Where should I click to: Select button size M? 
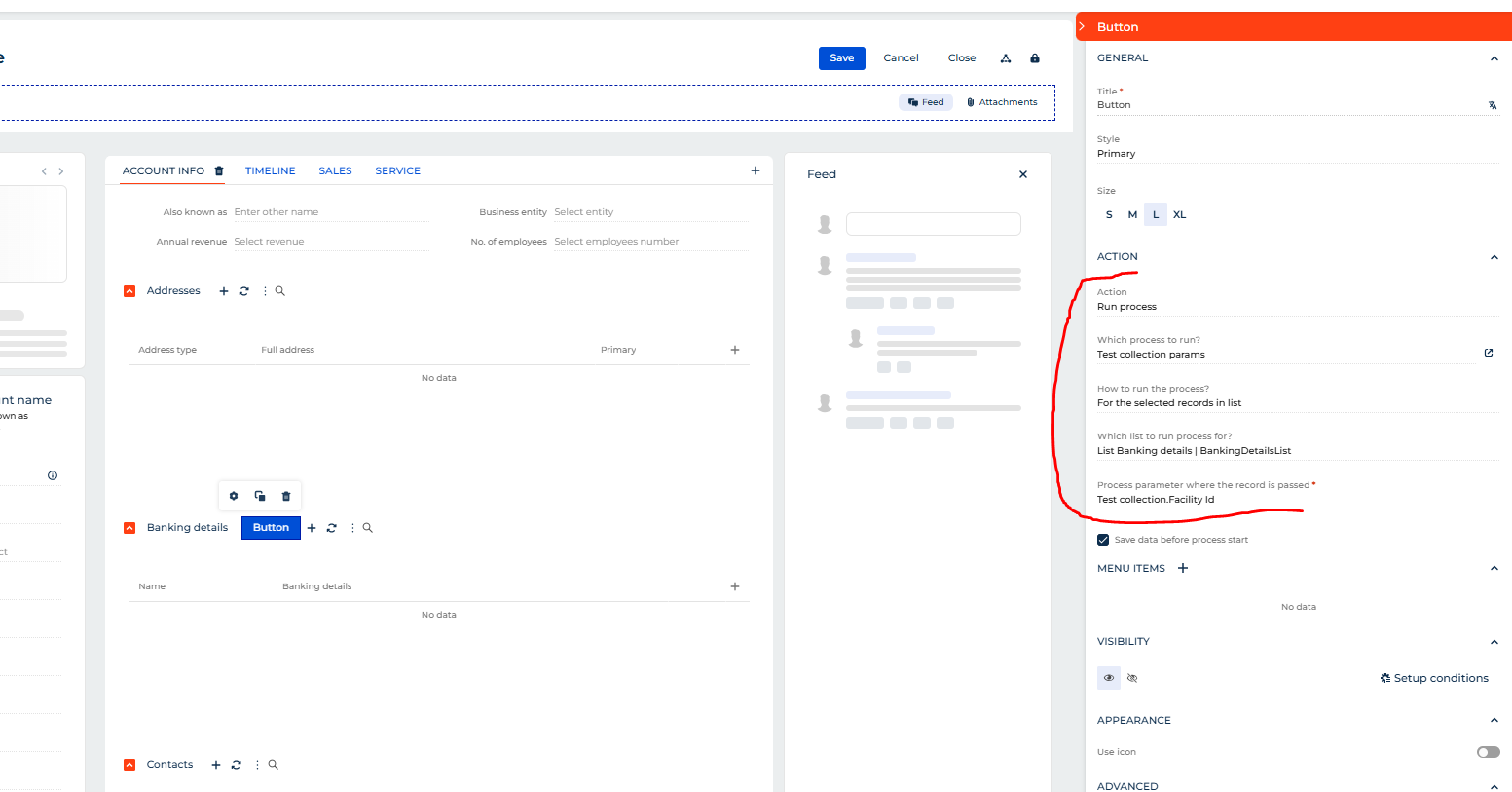point(1132,214)
